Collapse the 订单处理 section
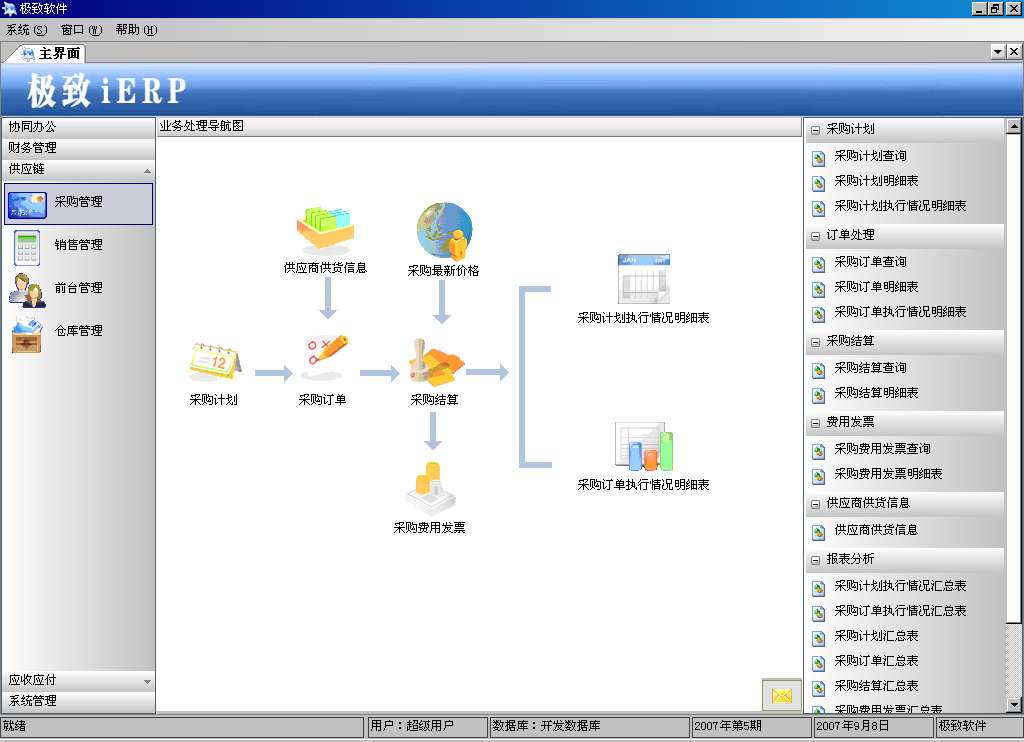 [x=815, y=236]
